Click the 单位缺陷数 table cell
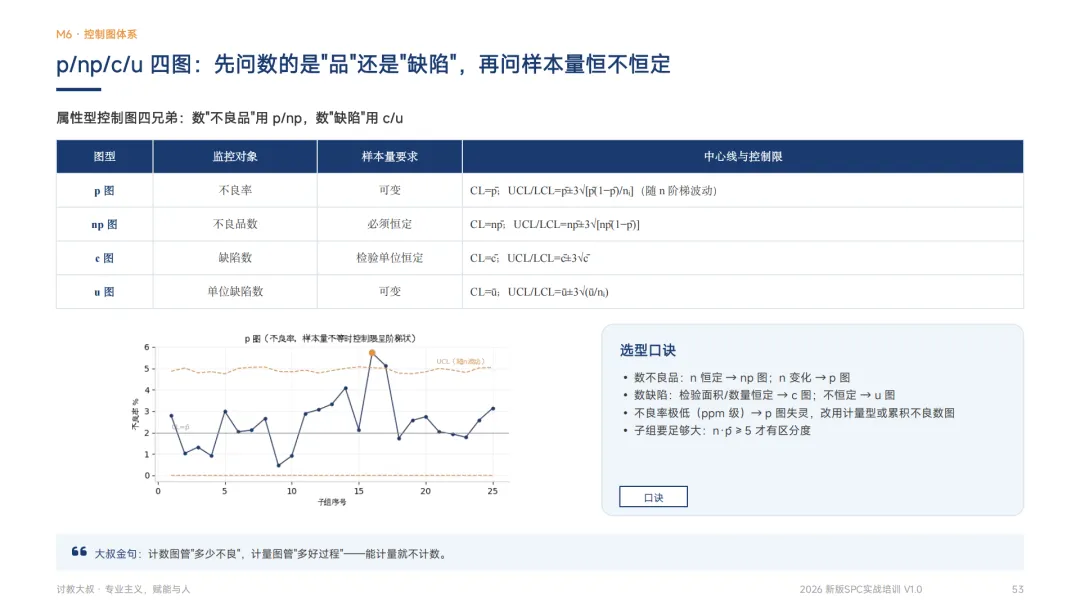This screenshot has height=608, width=1080. click(235, 291)
